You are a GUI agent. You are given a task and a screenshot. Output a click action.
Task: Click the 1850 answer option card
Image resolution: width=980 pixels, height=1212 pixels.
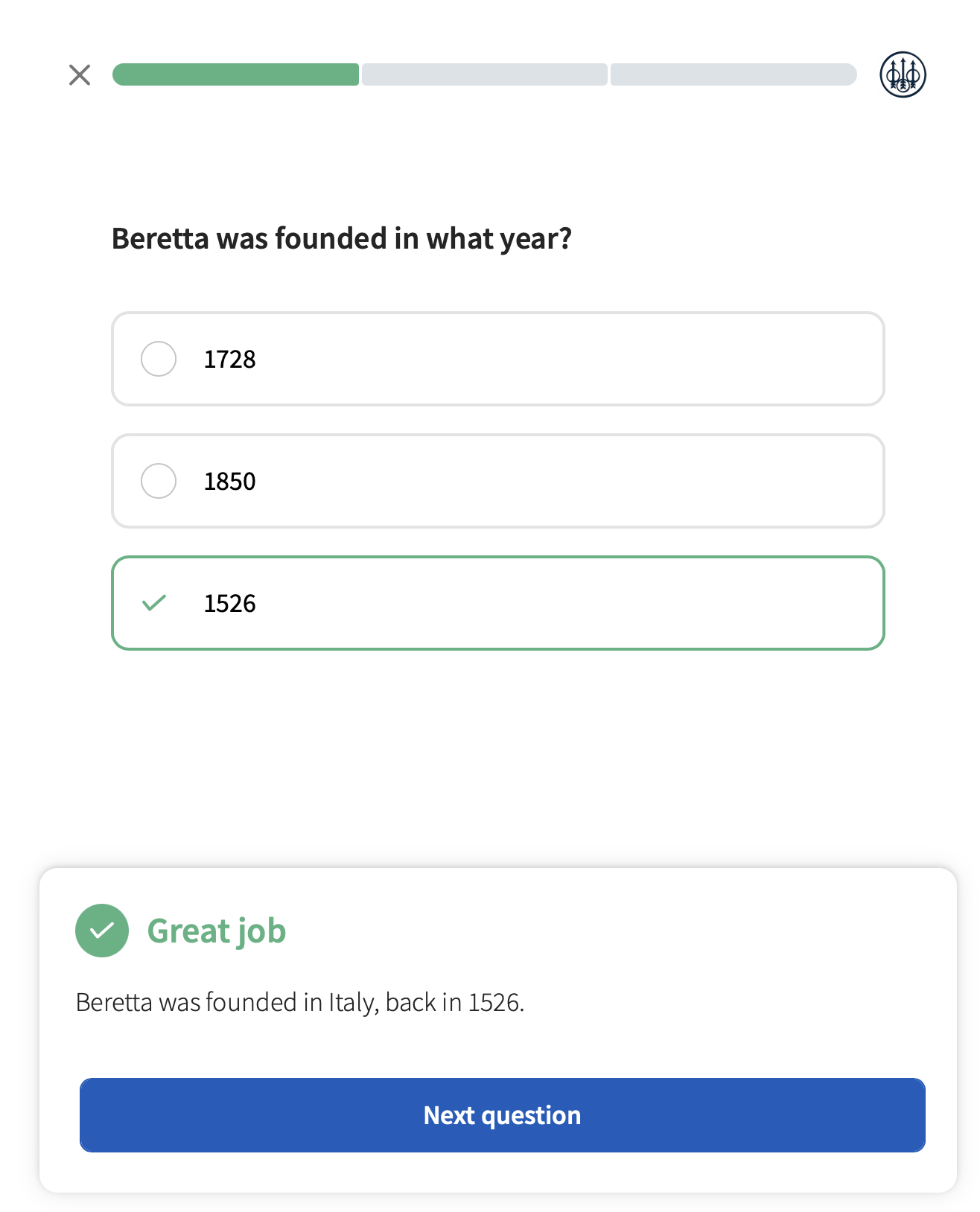pos(498,481)
